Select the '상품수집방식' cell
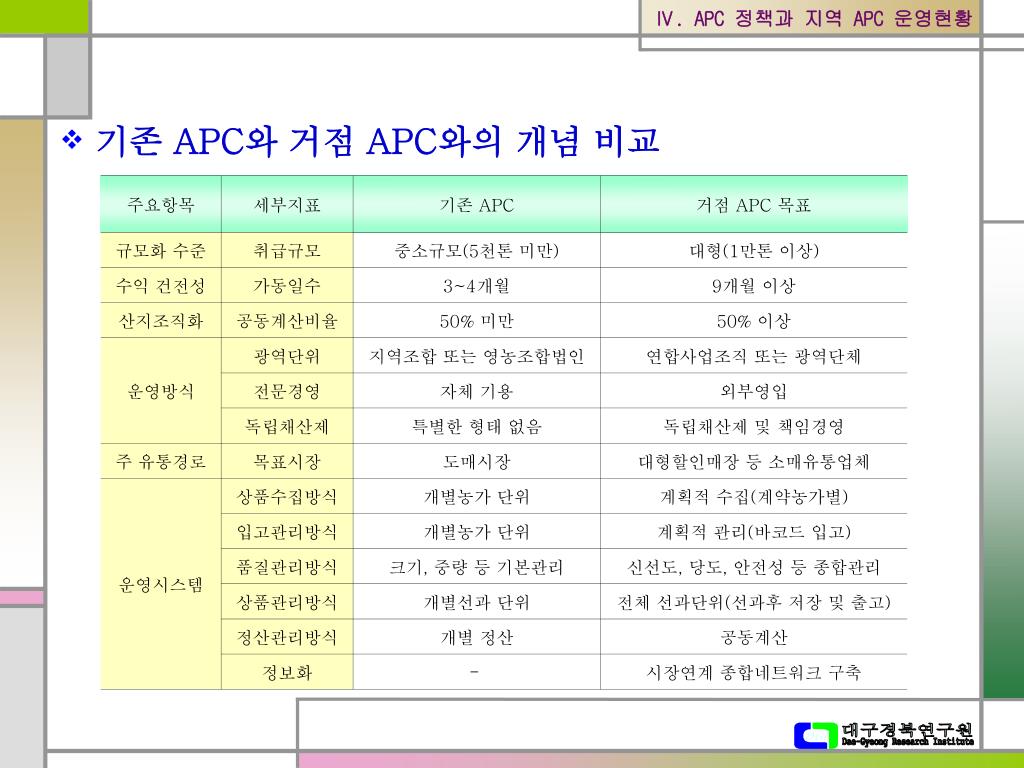This screenshot has width=1024, height=768. coord(287,496)
